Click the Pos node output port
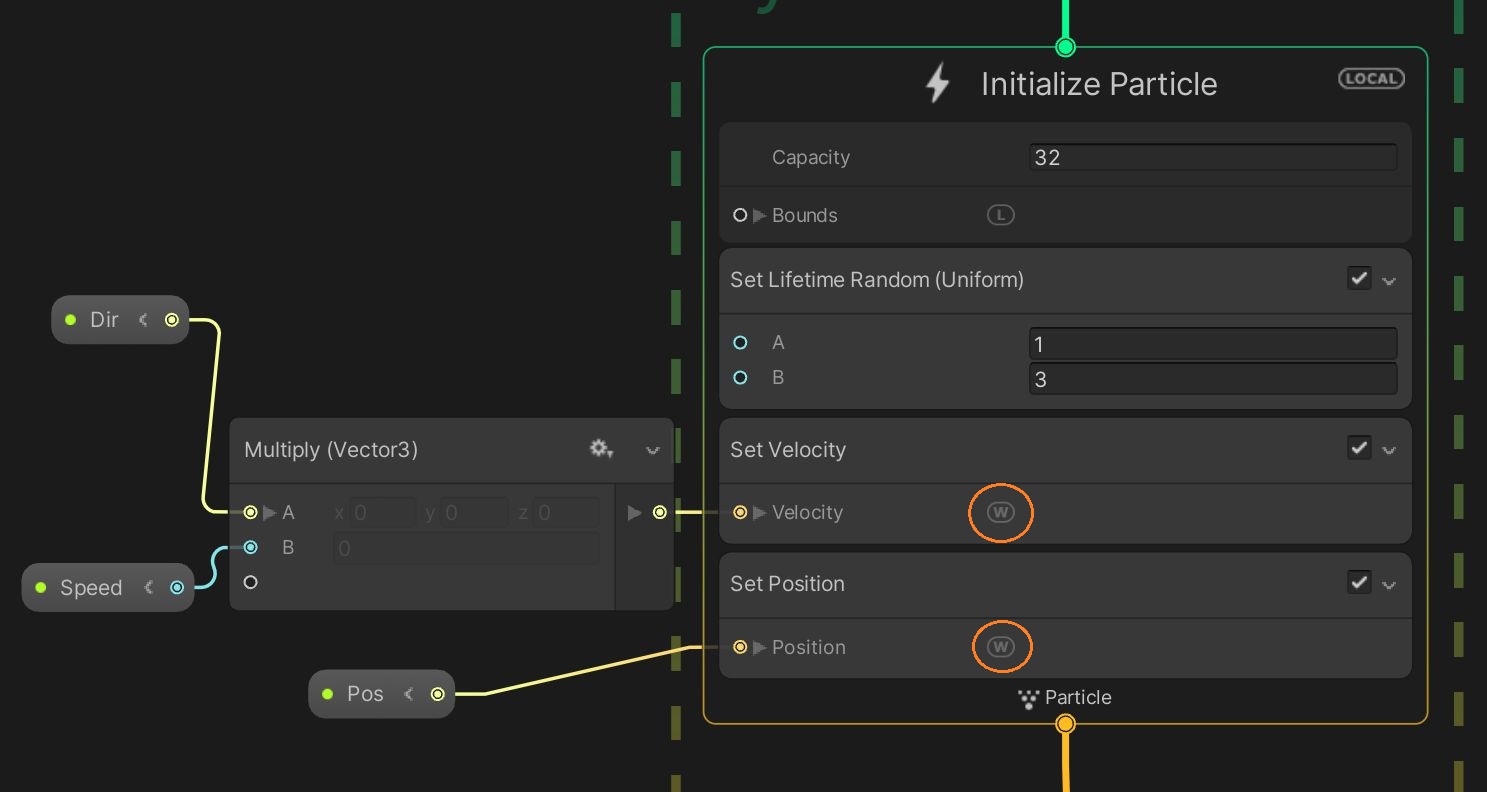Screen dimensions: 1487x792 tap(438, 694)
